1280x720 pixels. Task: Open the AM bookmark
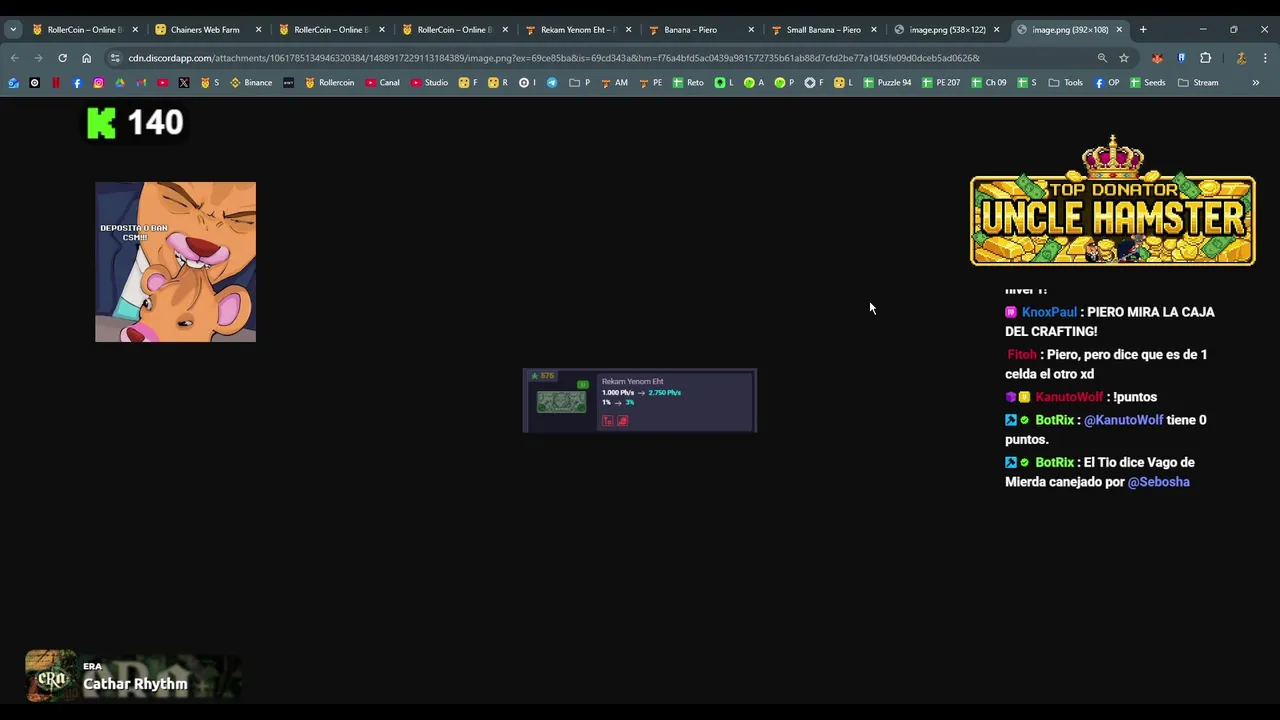[x=615, y=83]
